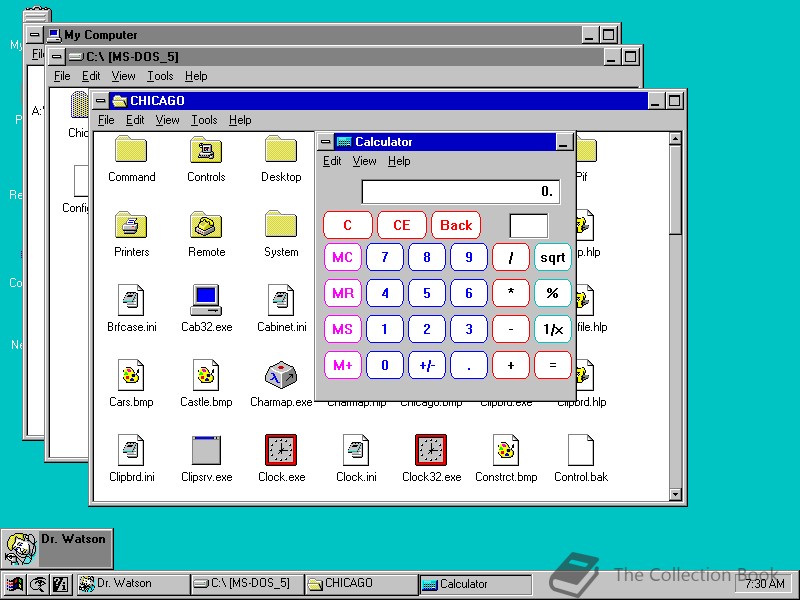Viewport: 800px width, 600px height.
Task: Click the number 5 calculator key
Action: tap(427, 293)
